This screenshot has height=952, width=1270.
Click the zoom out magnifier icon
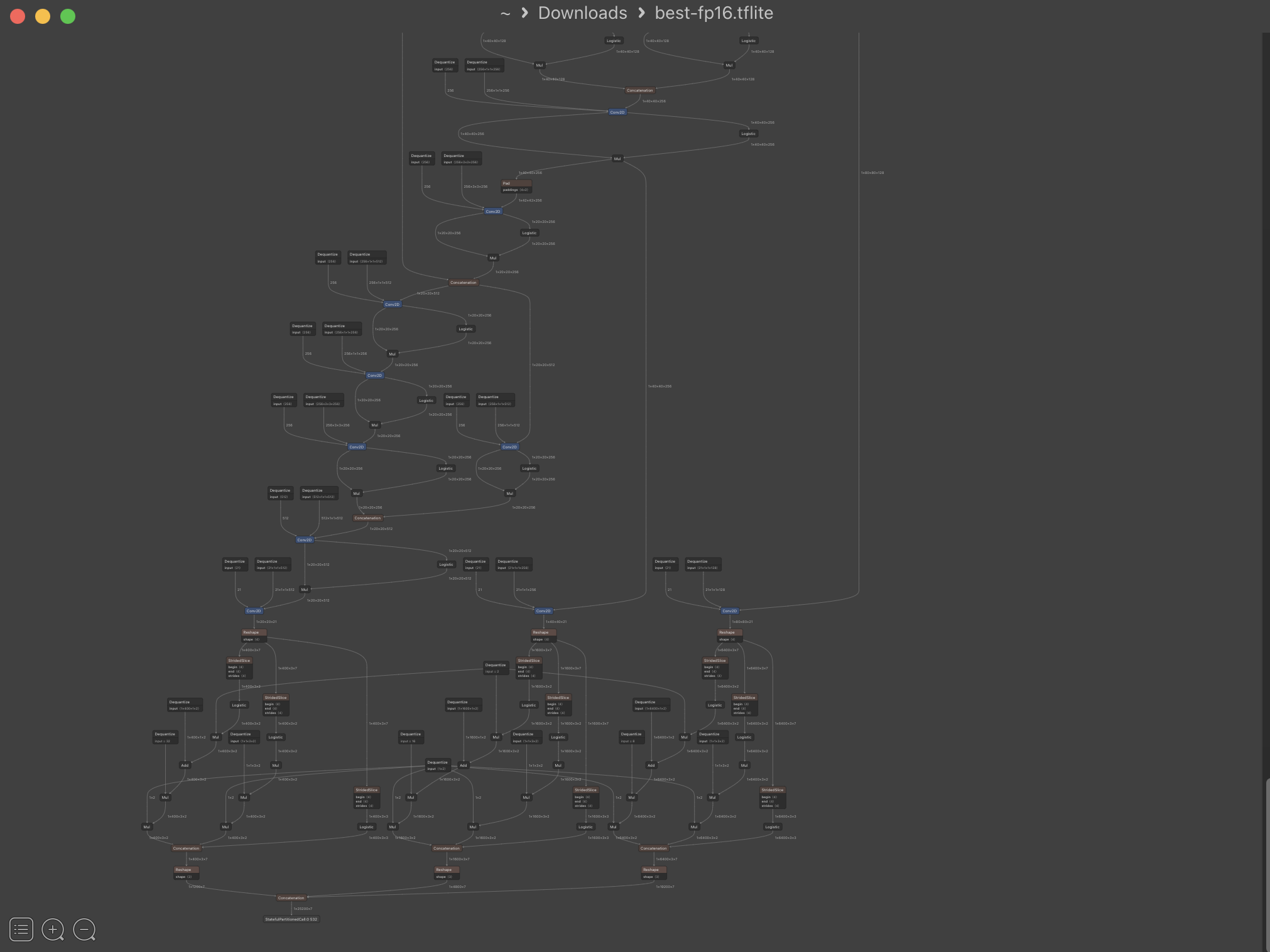84,929
